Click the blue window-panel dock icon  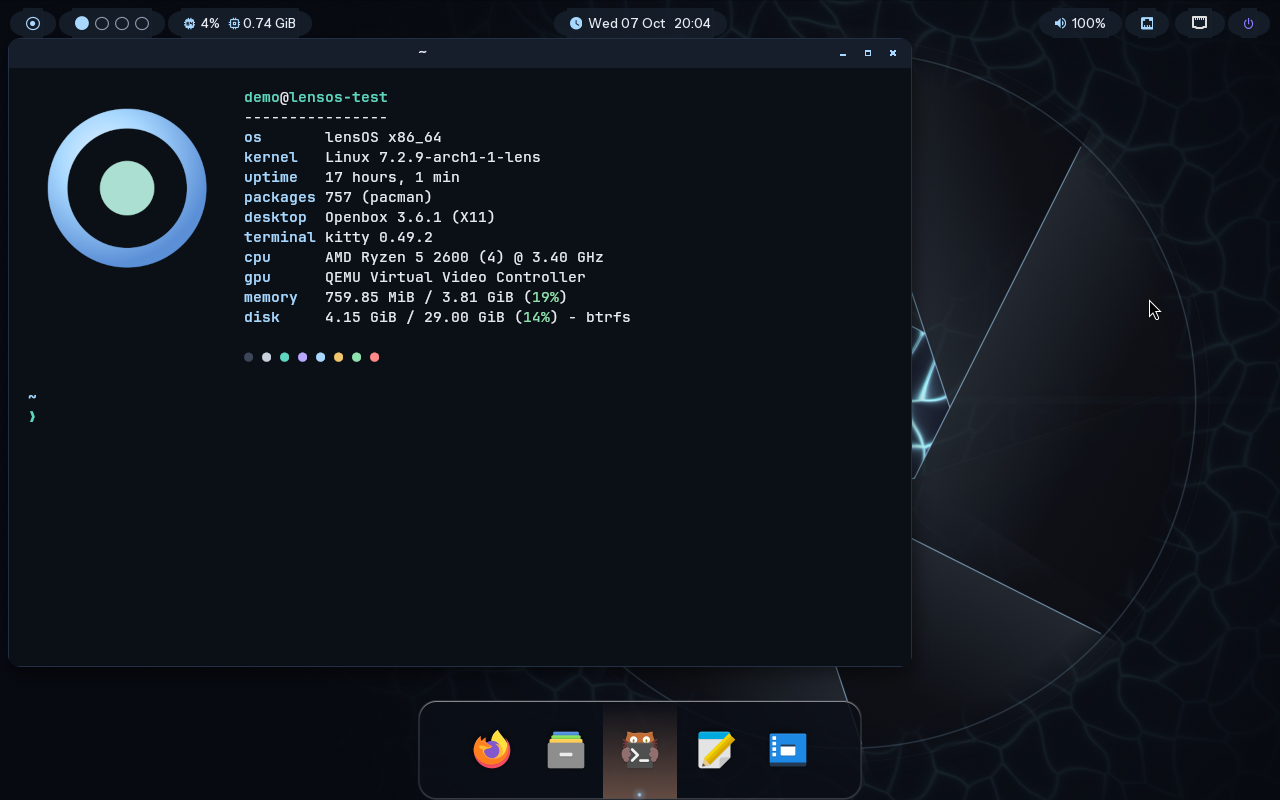pos(788,750)
